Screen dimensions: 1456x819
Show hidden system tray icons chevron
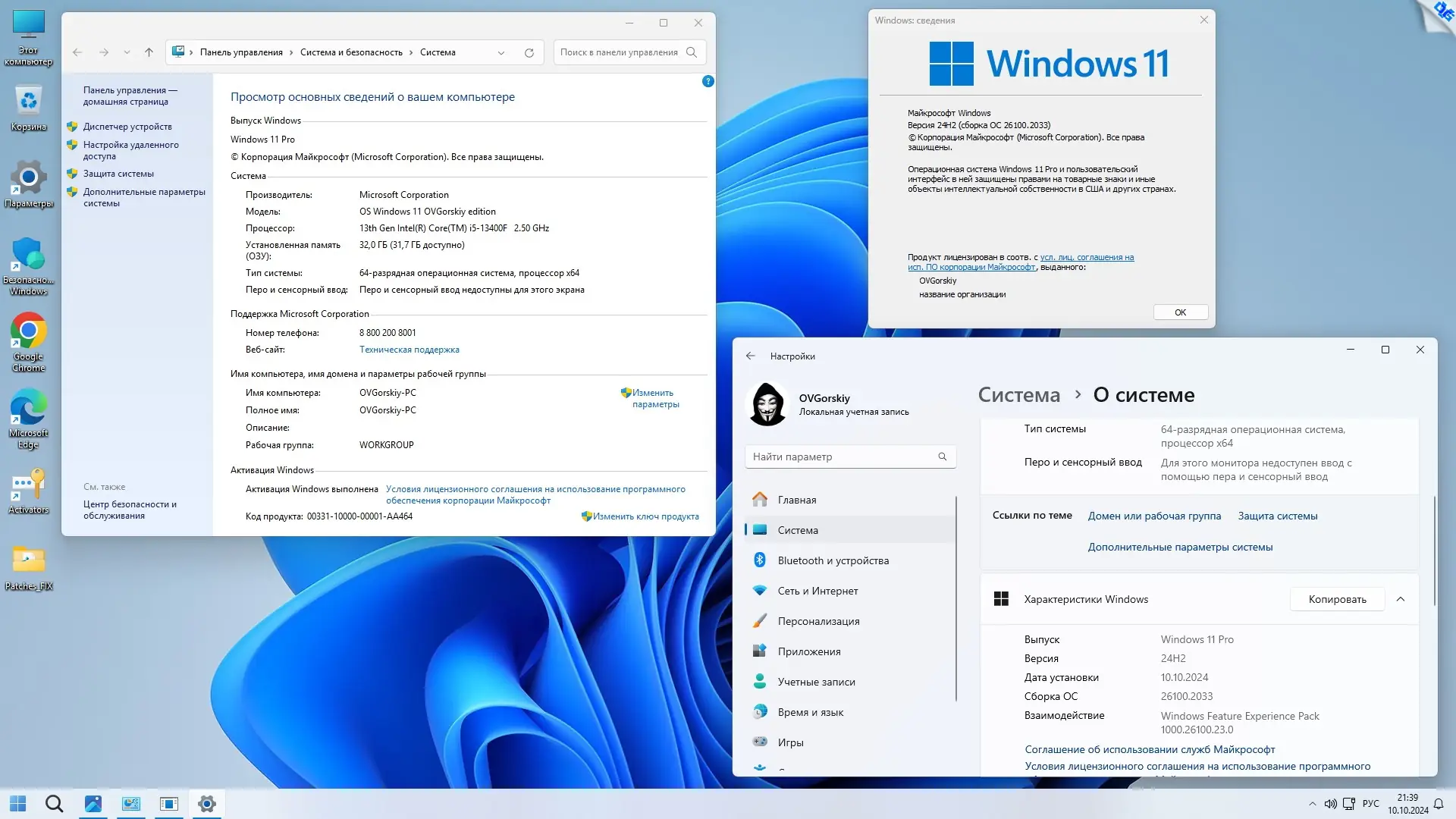(x=1312, y=804)
